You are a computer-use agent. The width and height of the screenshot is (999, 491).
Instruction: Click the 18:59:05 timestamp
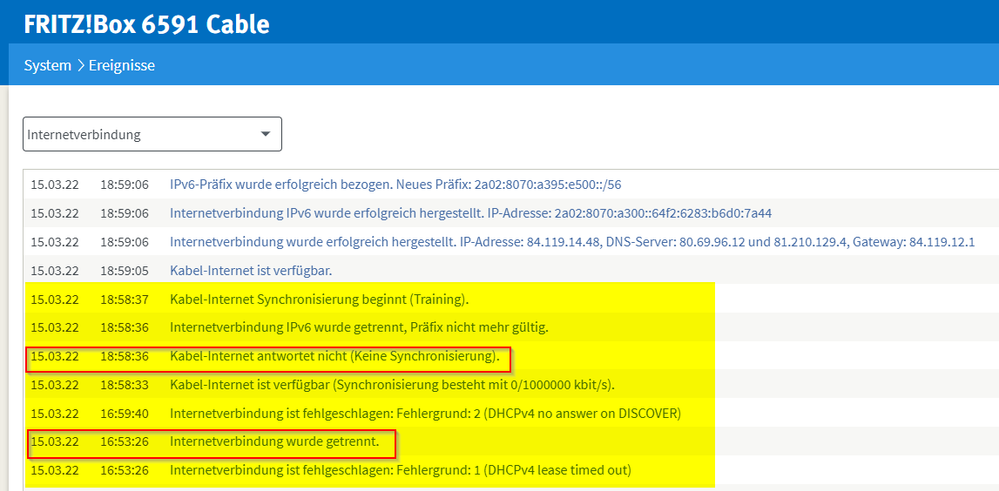[124, 271]
